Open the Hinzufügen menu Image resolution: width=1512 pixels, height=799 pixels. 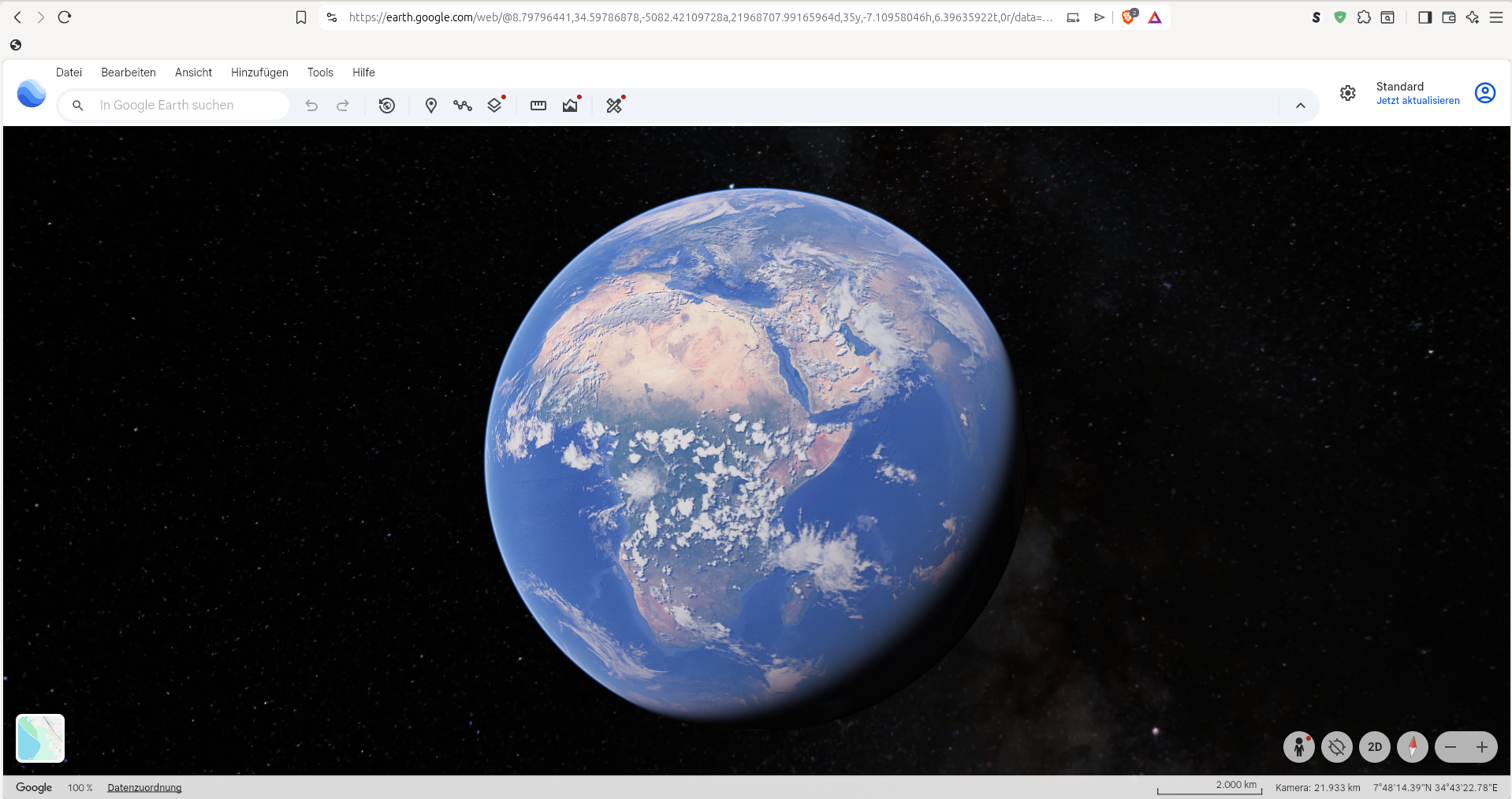[259, 72]
